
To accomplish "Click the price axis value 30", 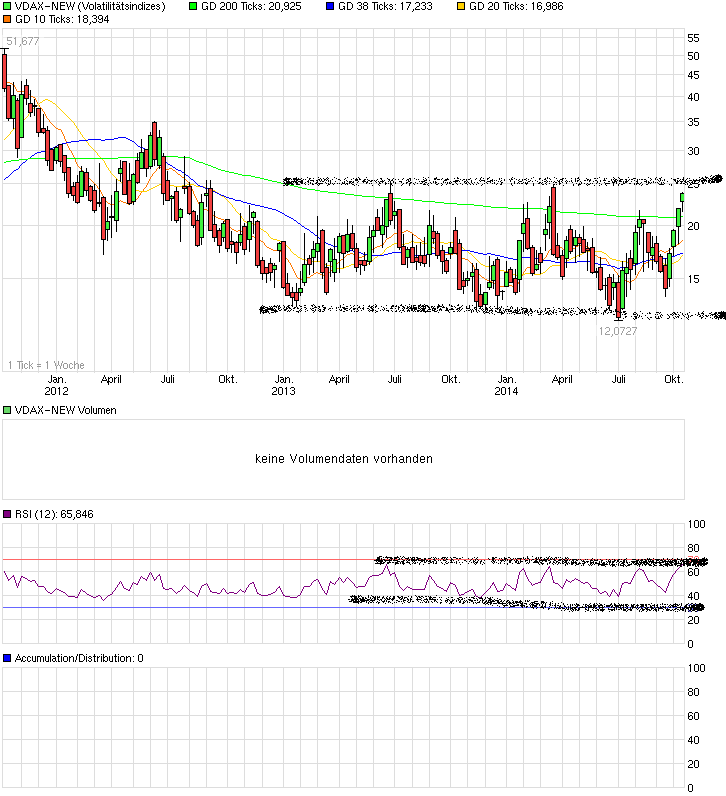I will point(693,151).
